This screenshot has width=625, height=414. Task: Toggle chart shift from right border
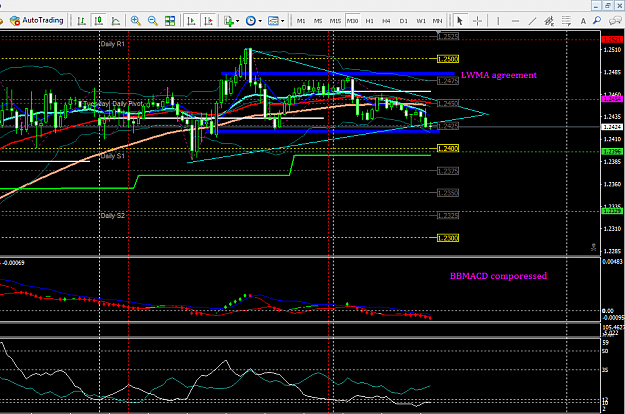[x=208, y=21]
